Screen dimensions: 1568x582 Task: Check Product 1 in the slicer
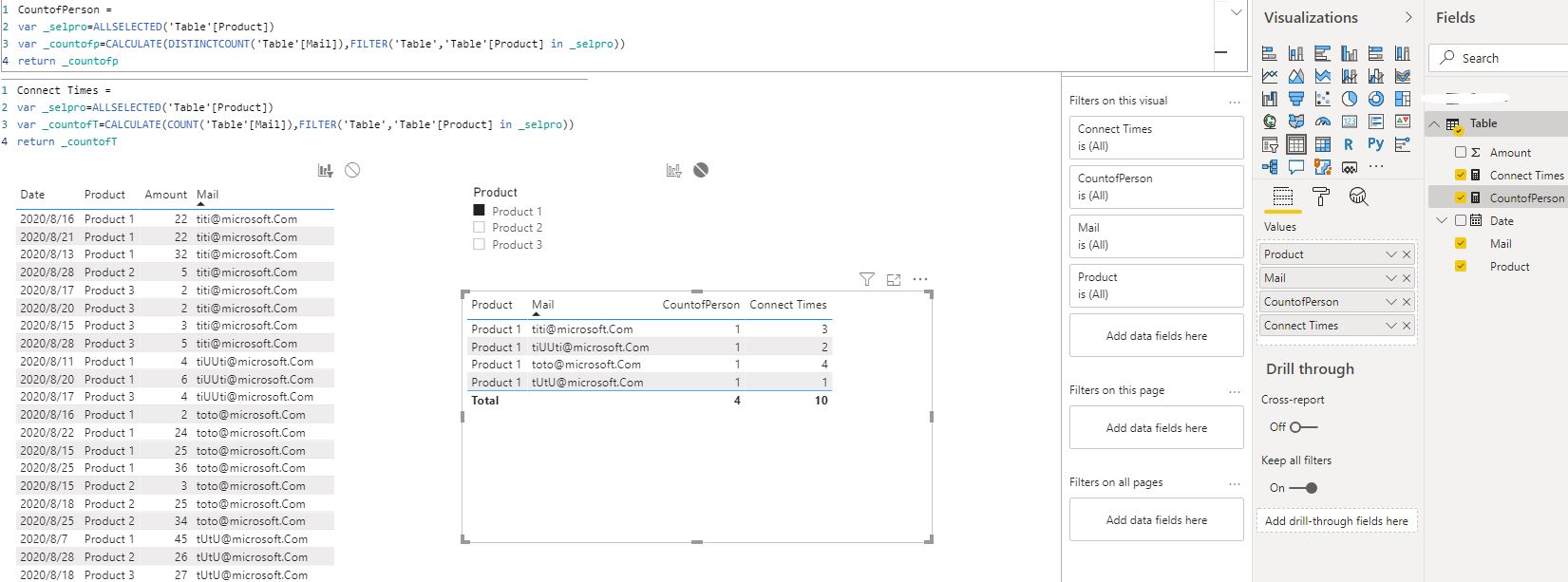coord(479,211)
